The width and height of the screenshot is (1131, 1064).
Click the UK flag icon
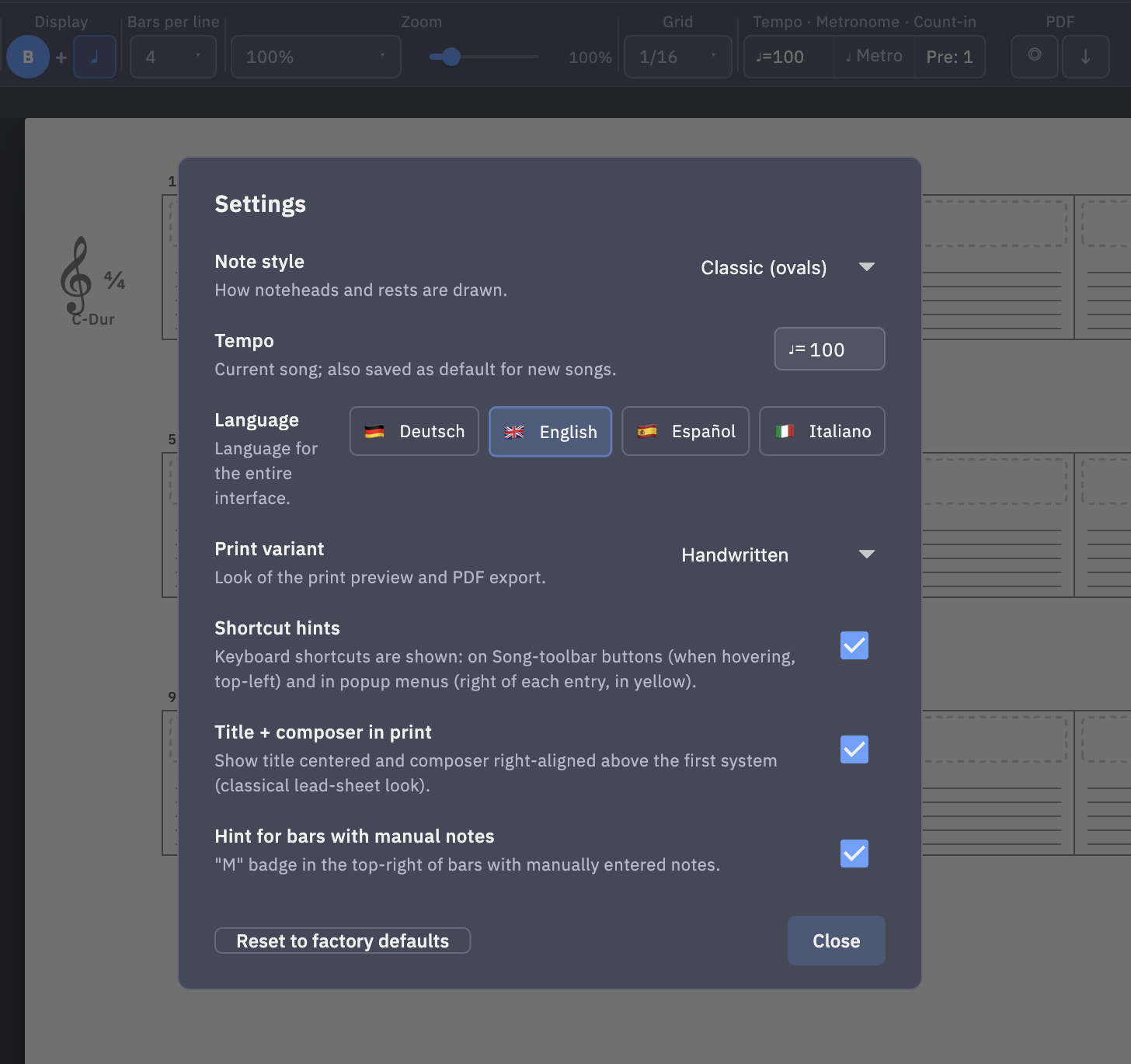514,432
